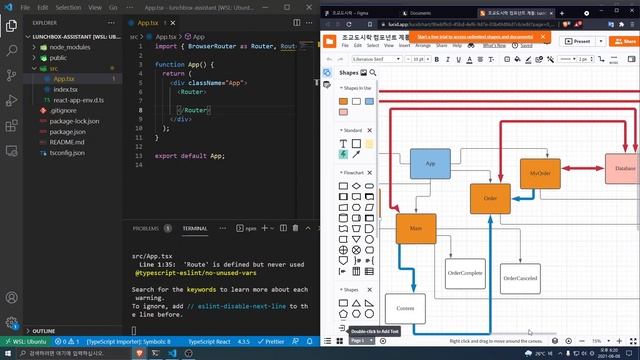The width and height of the screenshot is (640, 360).
Task: Pick blue swatch in Shapes In Use
Action: pos(369,101)
